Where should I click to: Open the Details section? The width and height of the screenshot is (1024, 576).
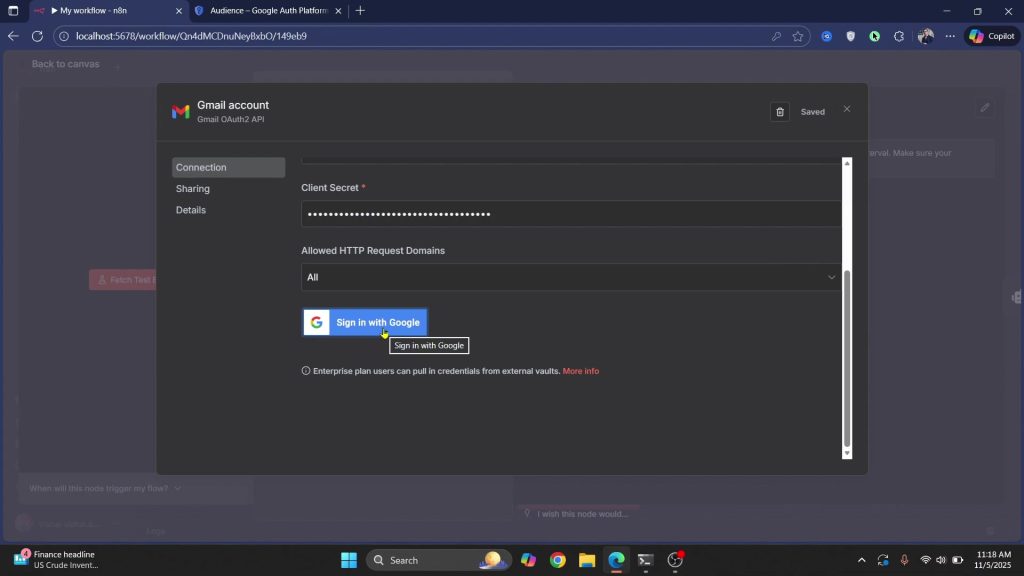pyautogui.click(x=191, y=210)
